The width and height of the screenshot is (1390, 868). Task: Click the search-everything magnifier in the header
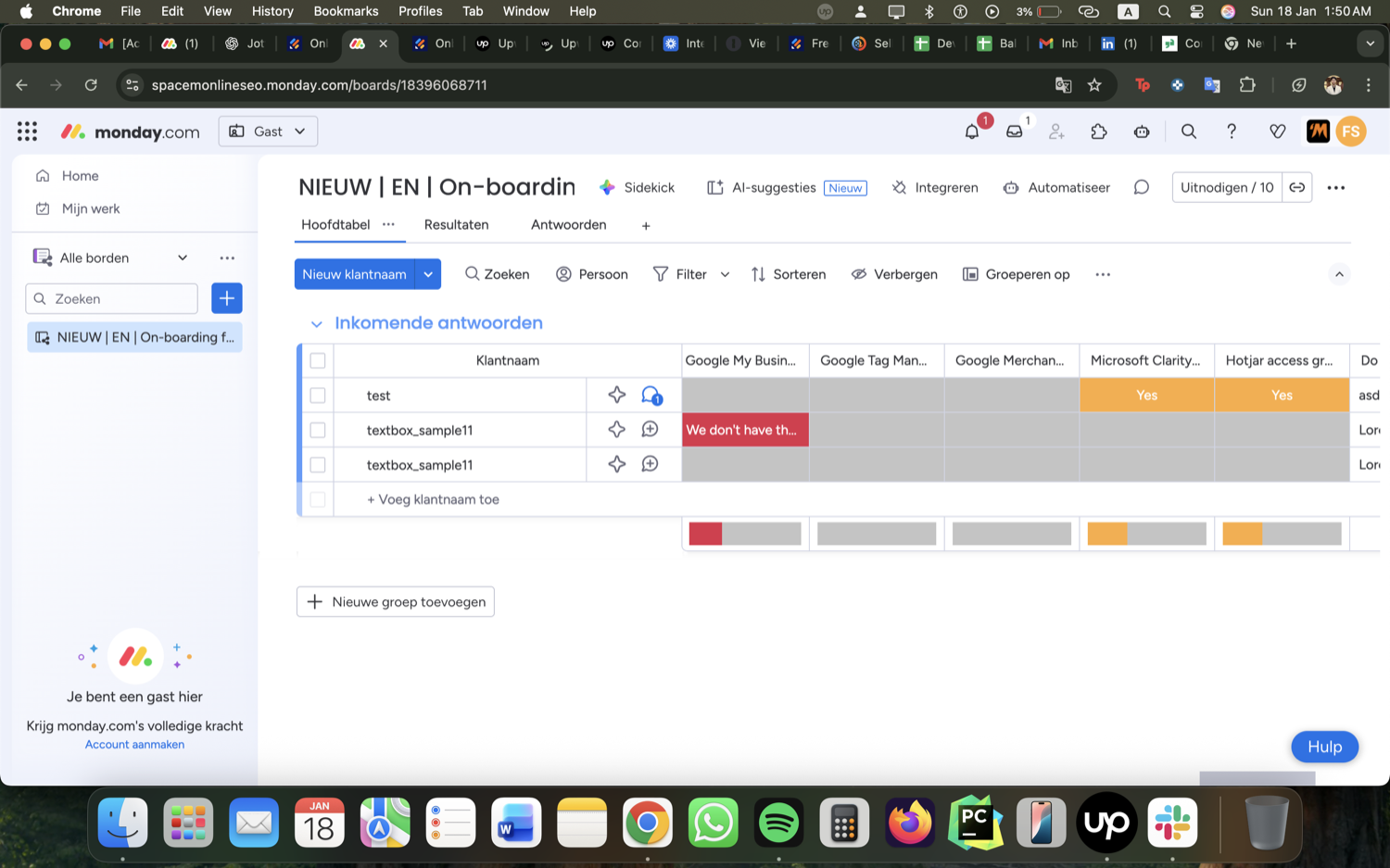(1189, 132)
